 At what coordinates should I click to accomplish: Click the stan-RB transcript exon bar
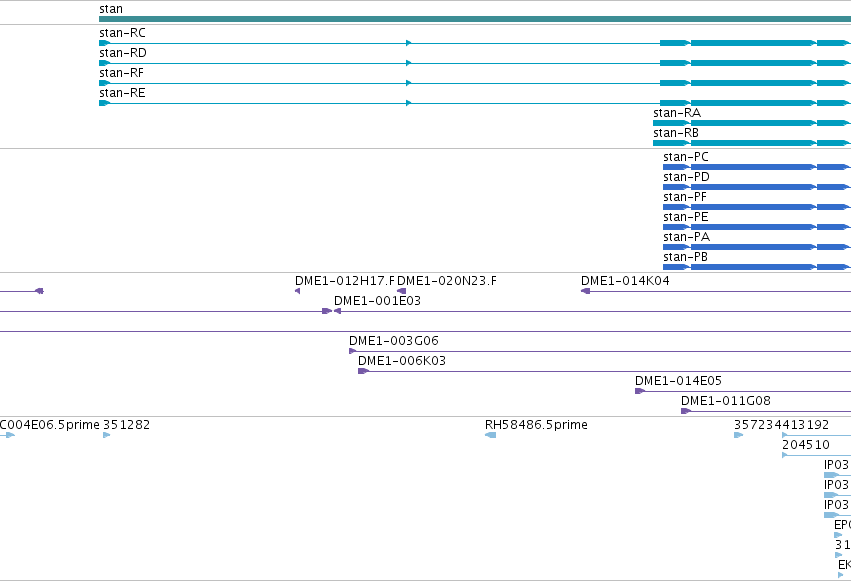[752, 143]
